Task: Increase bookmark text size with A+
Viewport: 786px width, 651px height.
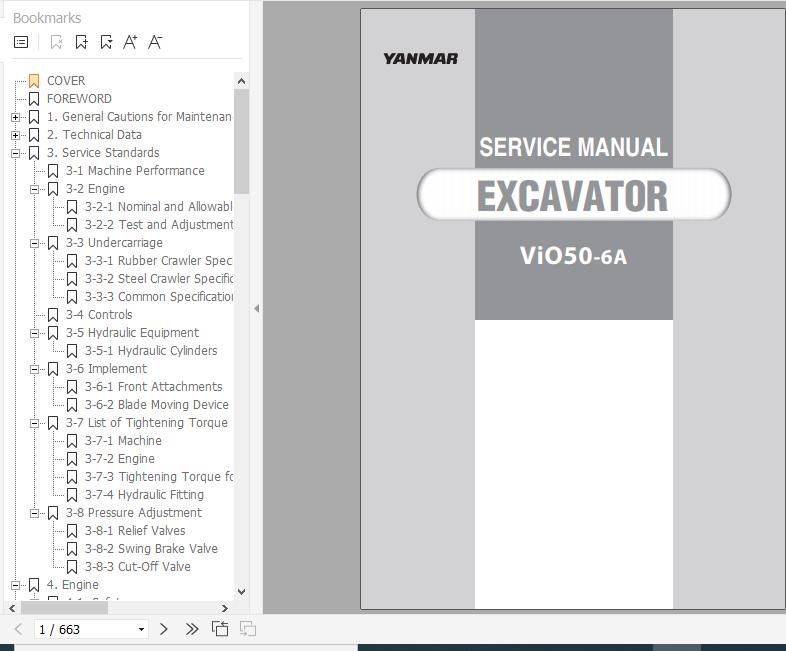Action: [130, 42]
